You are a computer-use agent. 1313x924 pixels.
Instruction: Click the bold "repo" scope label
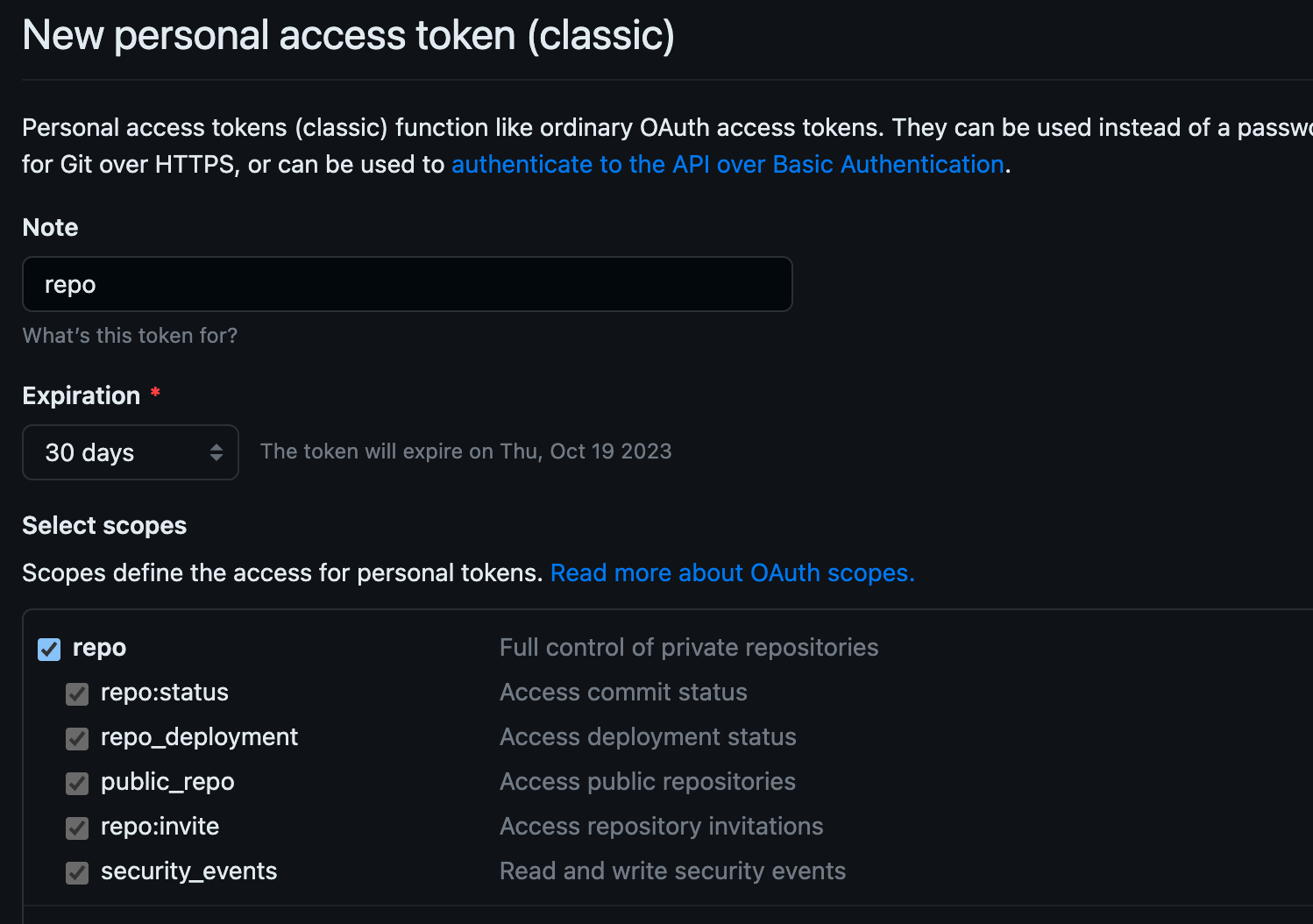(99, 648)
